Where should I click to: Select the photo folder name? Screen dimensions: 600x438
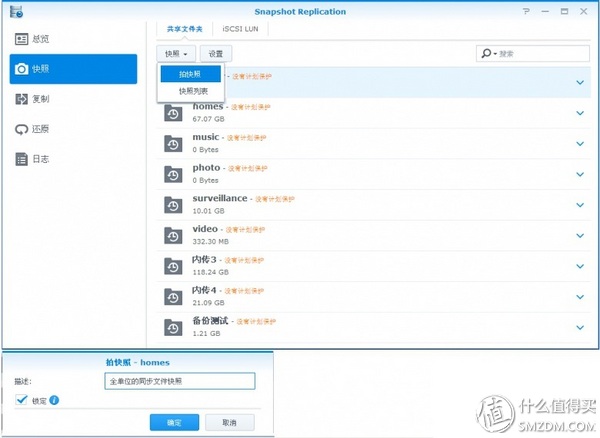point(206,168)
